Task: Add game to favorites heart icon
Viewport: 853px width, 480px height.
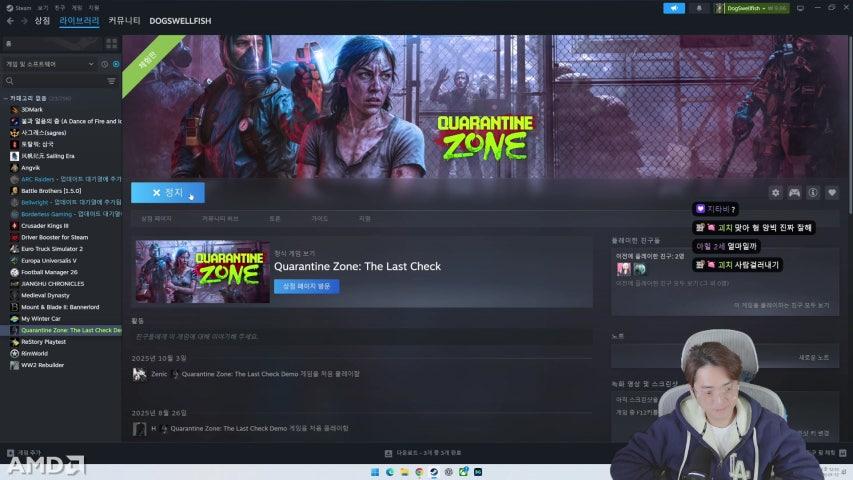Action: [x=832, y=193]
